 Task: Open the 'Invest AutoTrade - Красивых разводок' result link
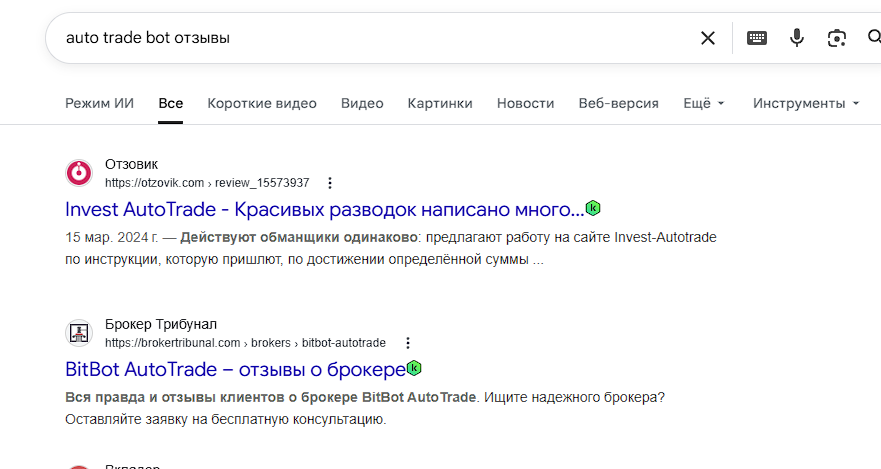pos(325,210)
